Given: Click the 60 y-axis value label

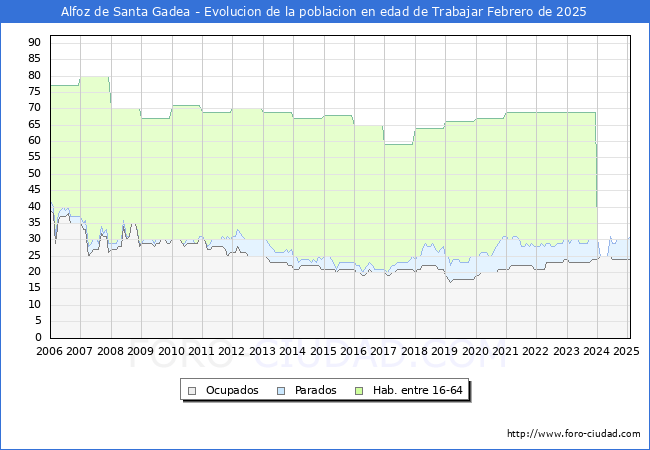Looking at the screenshot, I should 34,140.
